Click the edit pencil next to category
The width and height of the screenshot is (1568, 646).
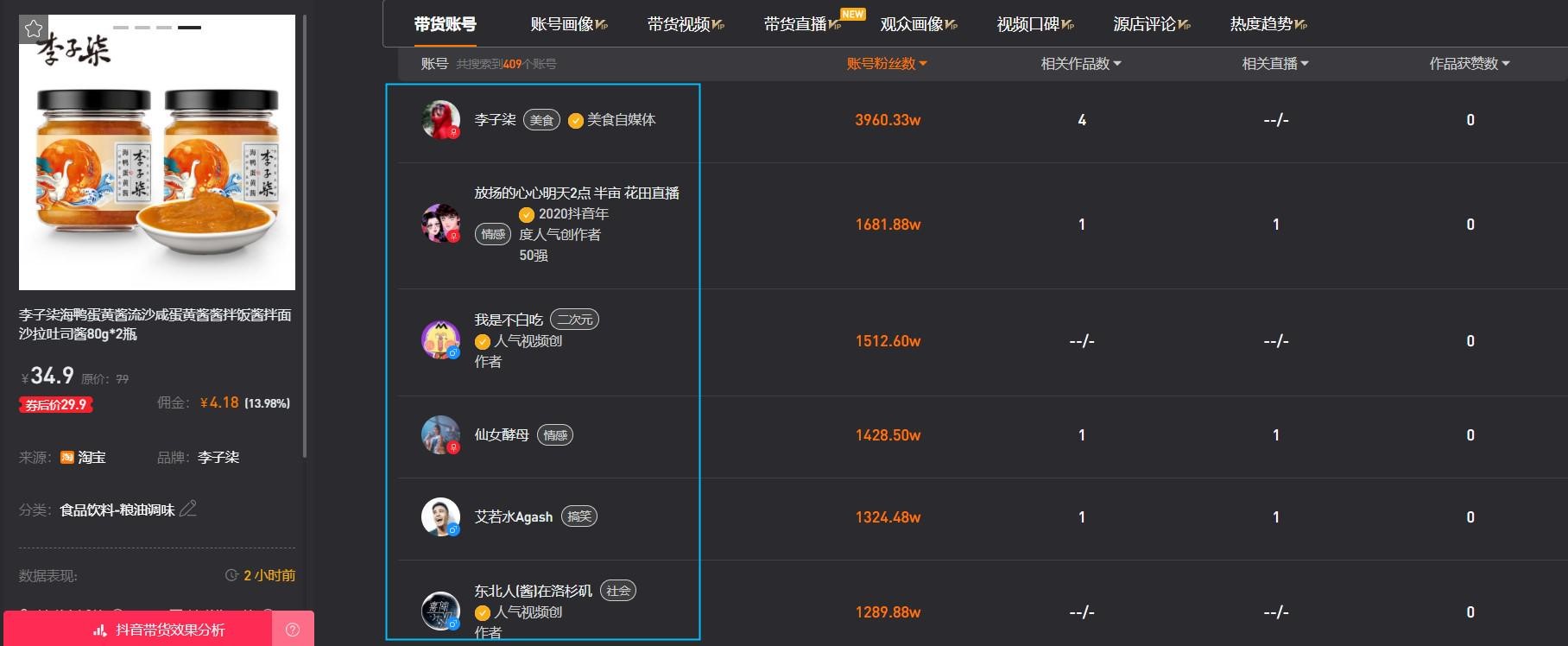(x=188, y=510)
